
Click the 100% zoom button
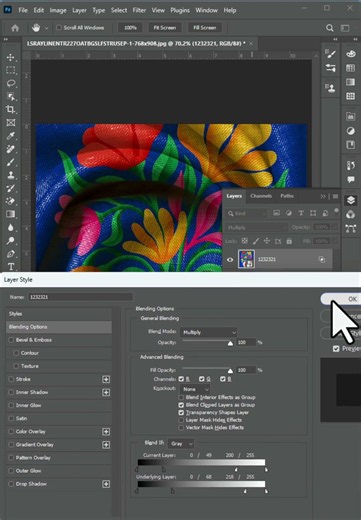pyautogui.click(x=130, y=28)
